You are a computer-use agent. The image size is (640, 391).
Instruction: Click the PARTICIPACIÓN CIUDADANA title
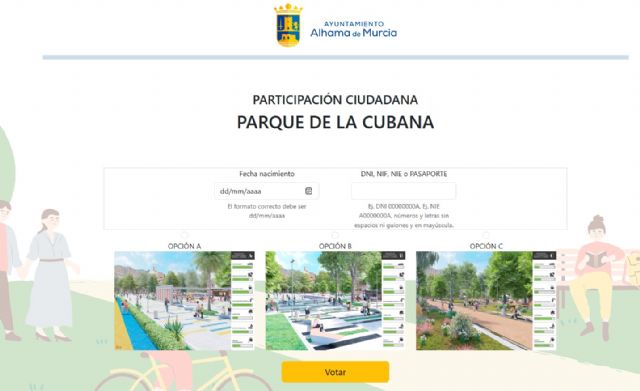(335, 100)
